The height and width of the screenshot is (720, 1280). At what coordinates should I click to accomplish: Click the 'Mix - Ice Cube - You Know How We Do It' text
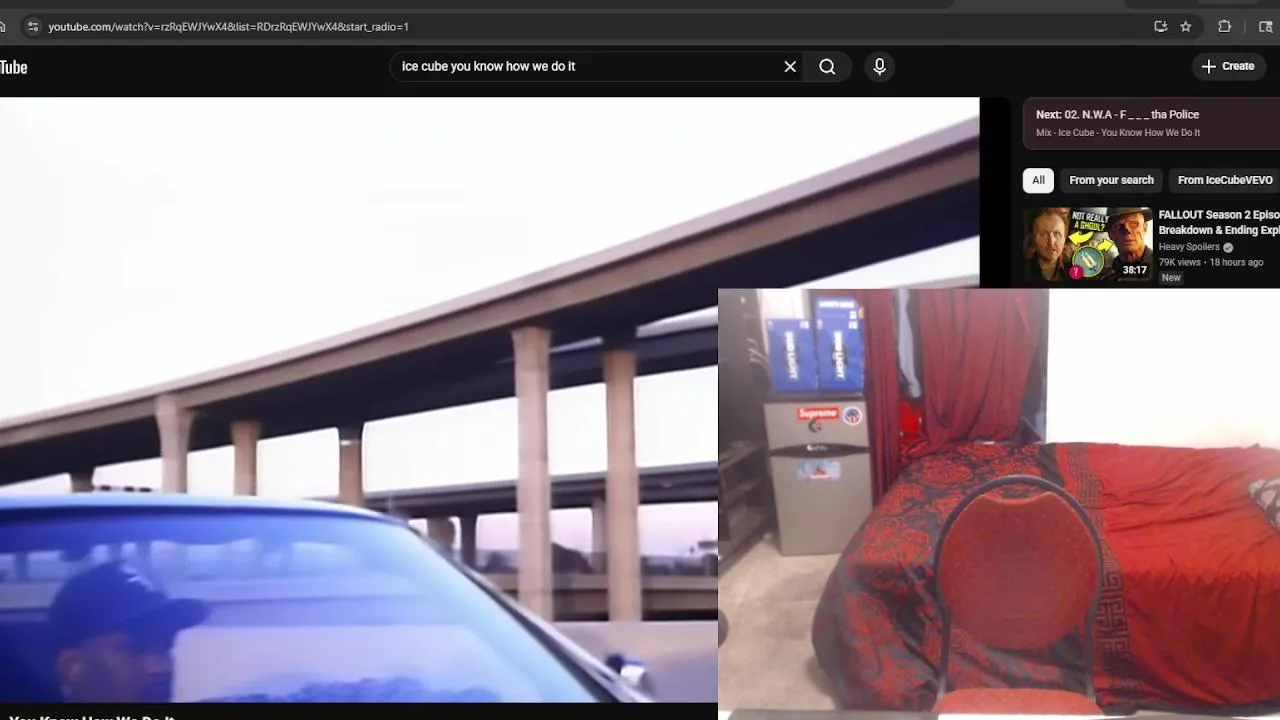click(x=1118, y=133)
